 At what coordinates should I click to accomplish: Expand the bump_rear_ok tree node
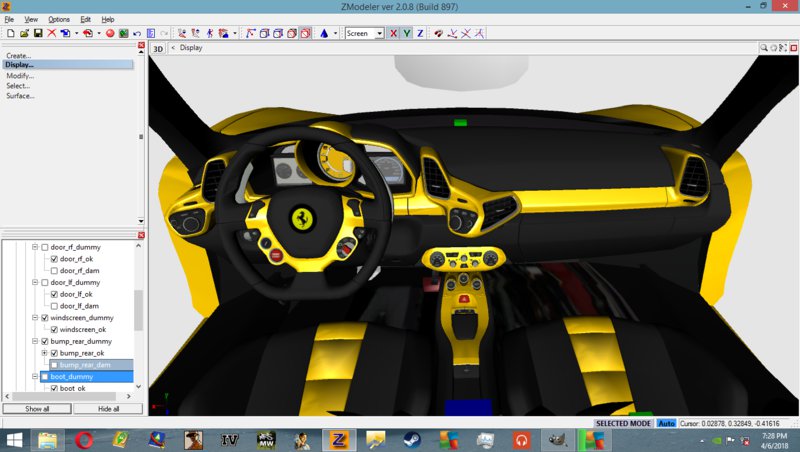44,353
